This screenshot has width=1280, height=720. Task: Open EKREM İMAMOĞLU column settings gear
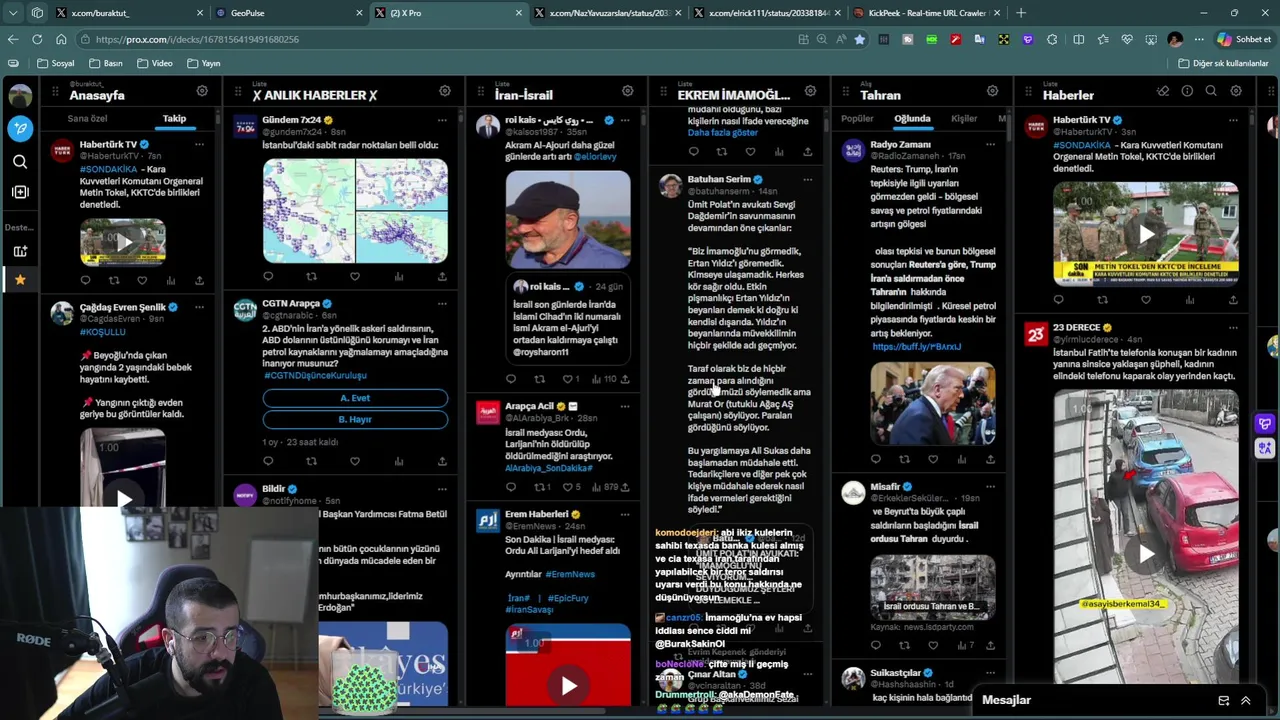[x=810, y=91]
